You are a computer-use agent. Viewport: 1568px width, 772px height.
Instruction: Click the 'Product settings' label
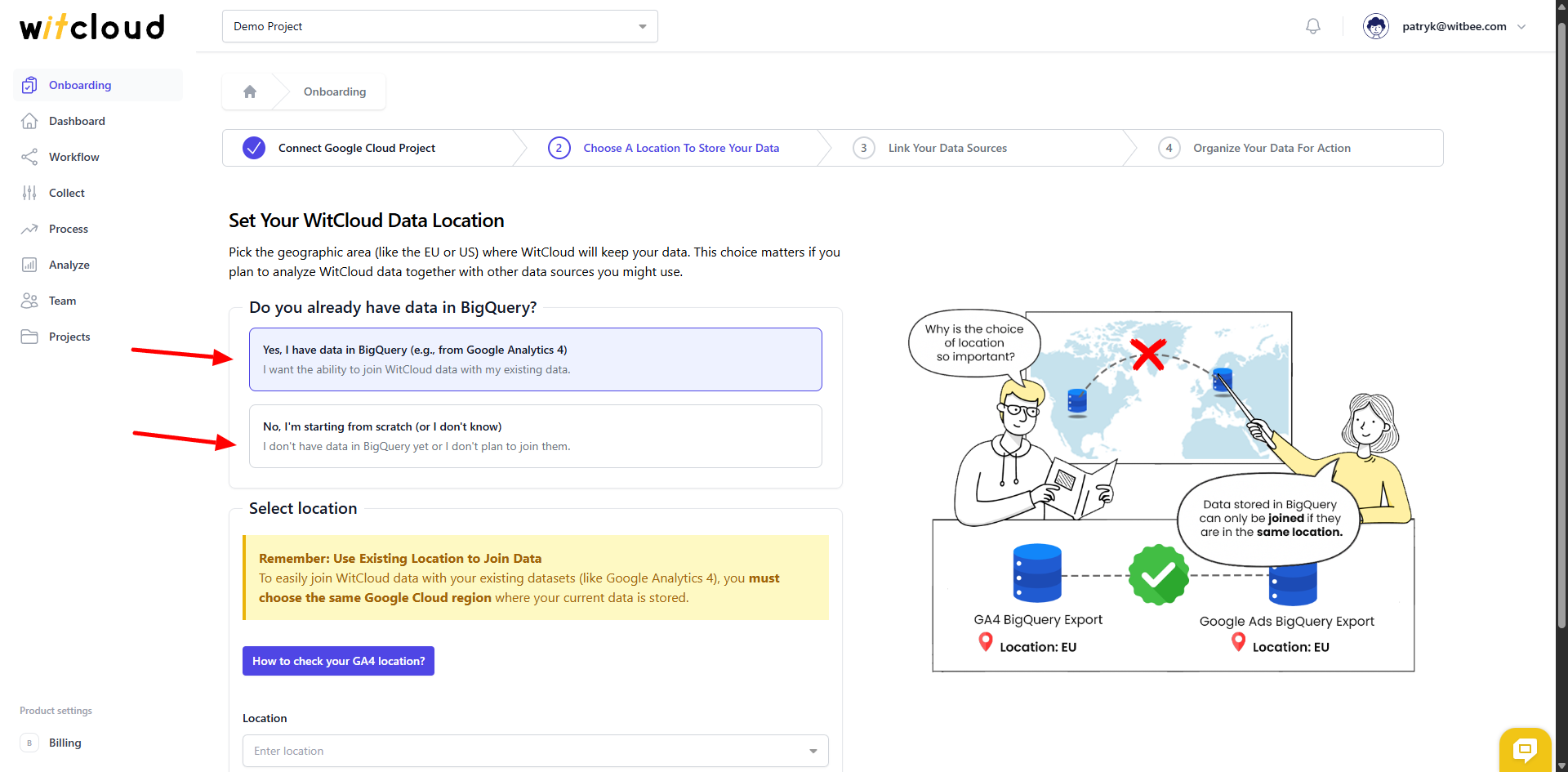click(x=56, y=711)
